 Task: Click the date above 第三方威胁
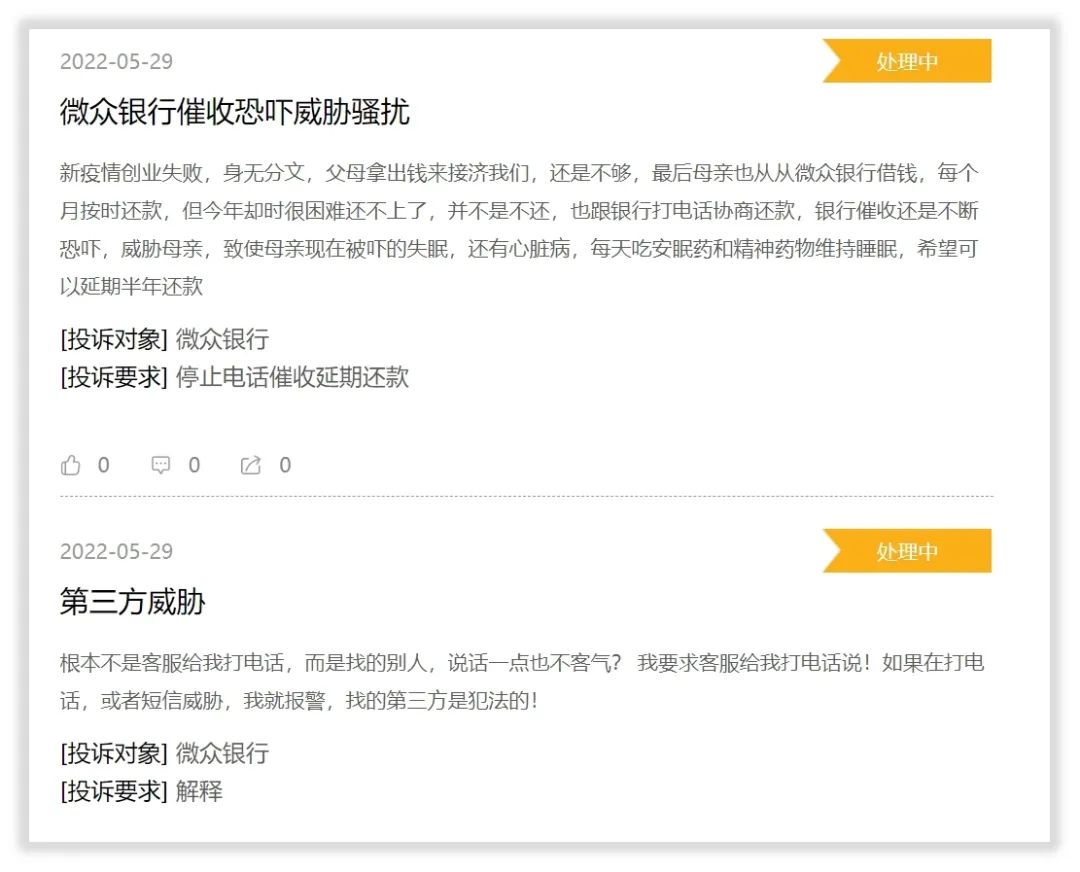pos(116,551)
